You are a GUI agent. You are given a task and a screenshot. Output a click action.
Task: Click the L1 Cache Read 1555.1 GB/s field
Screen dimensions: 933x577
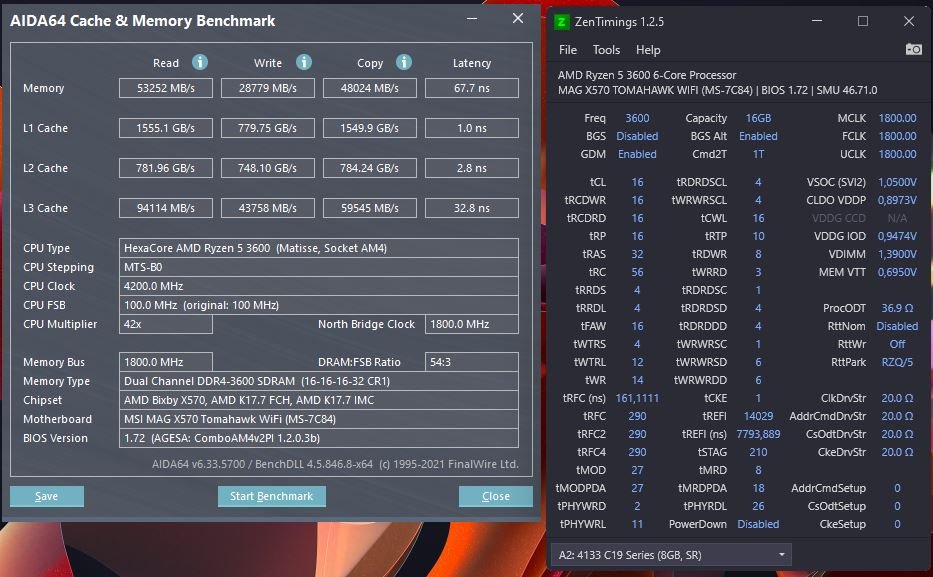click(x=165, y=128)
